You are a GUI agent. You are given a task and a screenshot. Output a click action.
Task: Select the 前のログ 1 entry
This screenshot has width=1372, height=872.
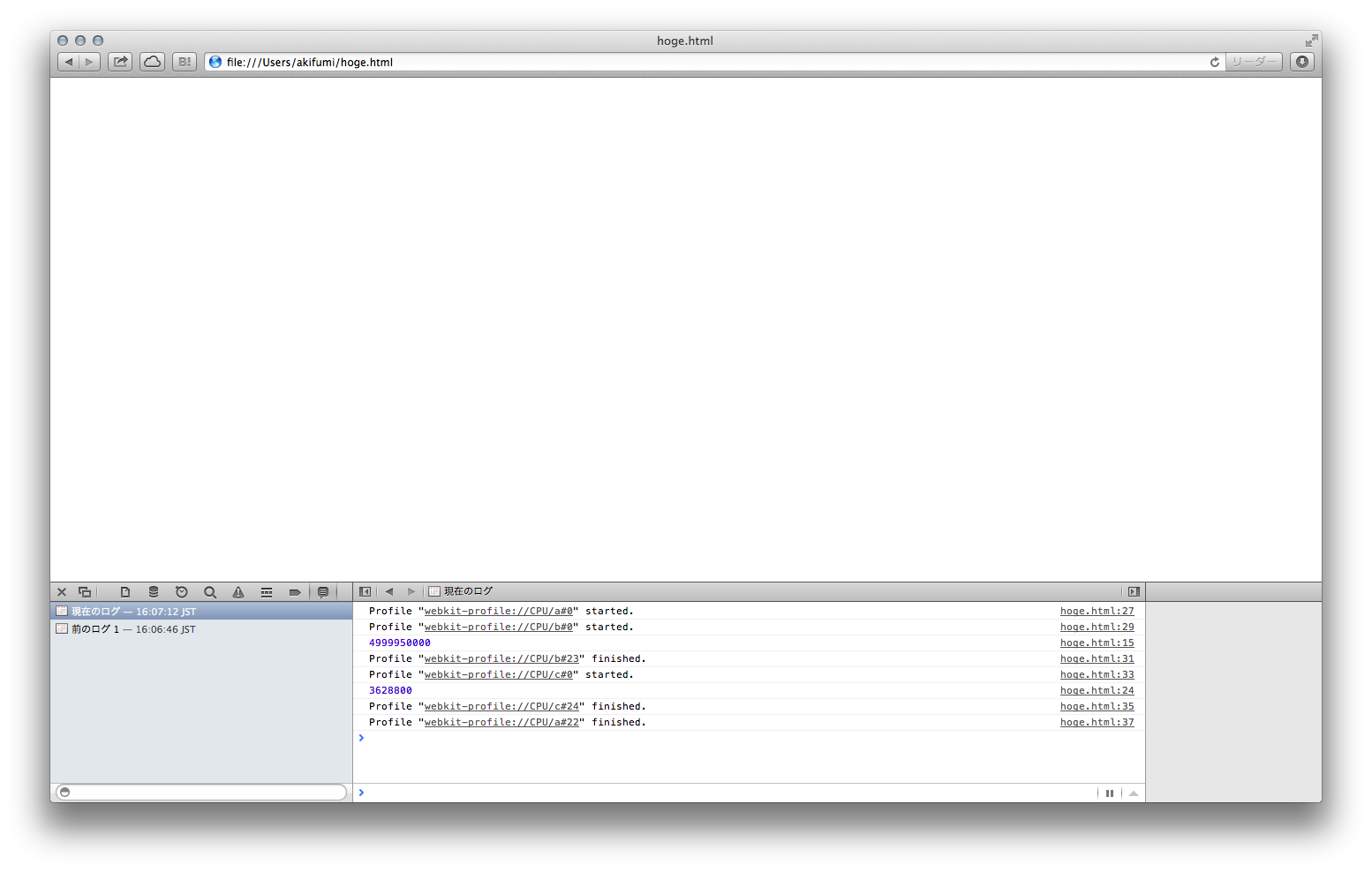(x=133, y=629)
